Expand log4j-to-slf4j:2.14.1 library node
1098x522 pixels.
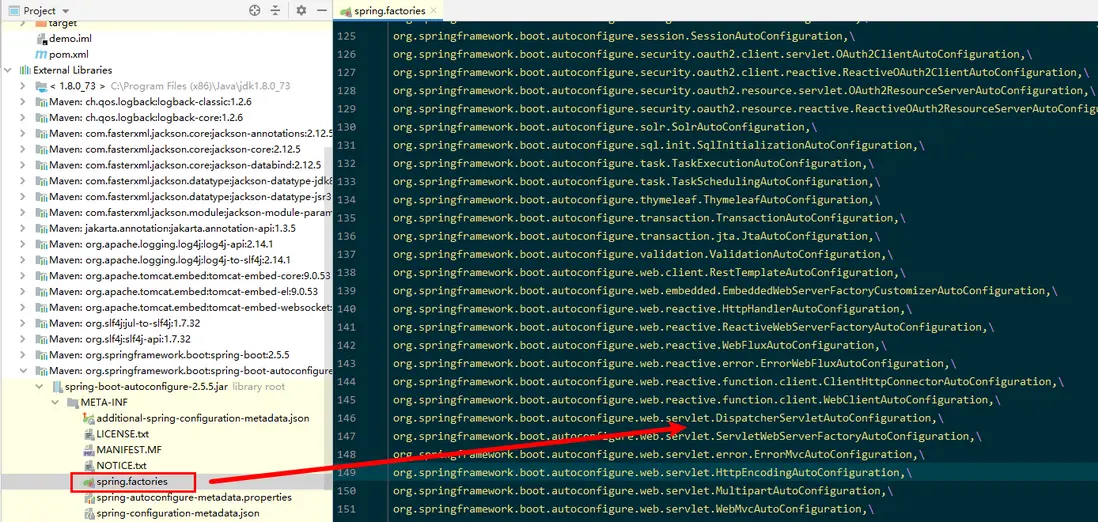click(24, 260)
